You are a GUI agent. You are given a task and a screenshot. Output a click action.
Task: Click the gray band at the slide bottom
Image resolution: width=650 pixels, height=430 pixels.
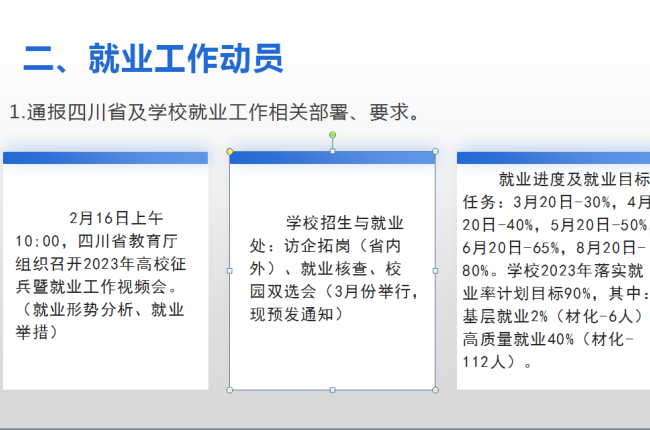point(325,412)
